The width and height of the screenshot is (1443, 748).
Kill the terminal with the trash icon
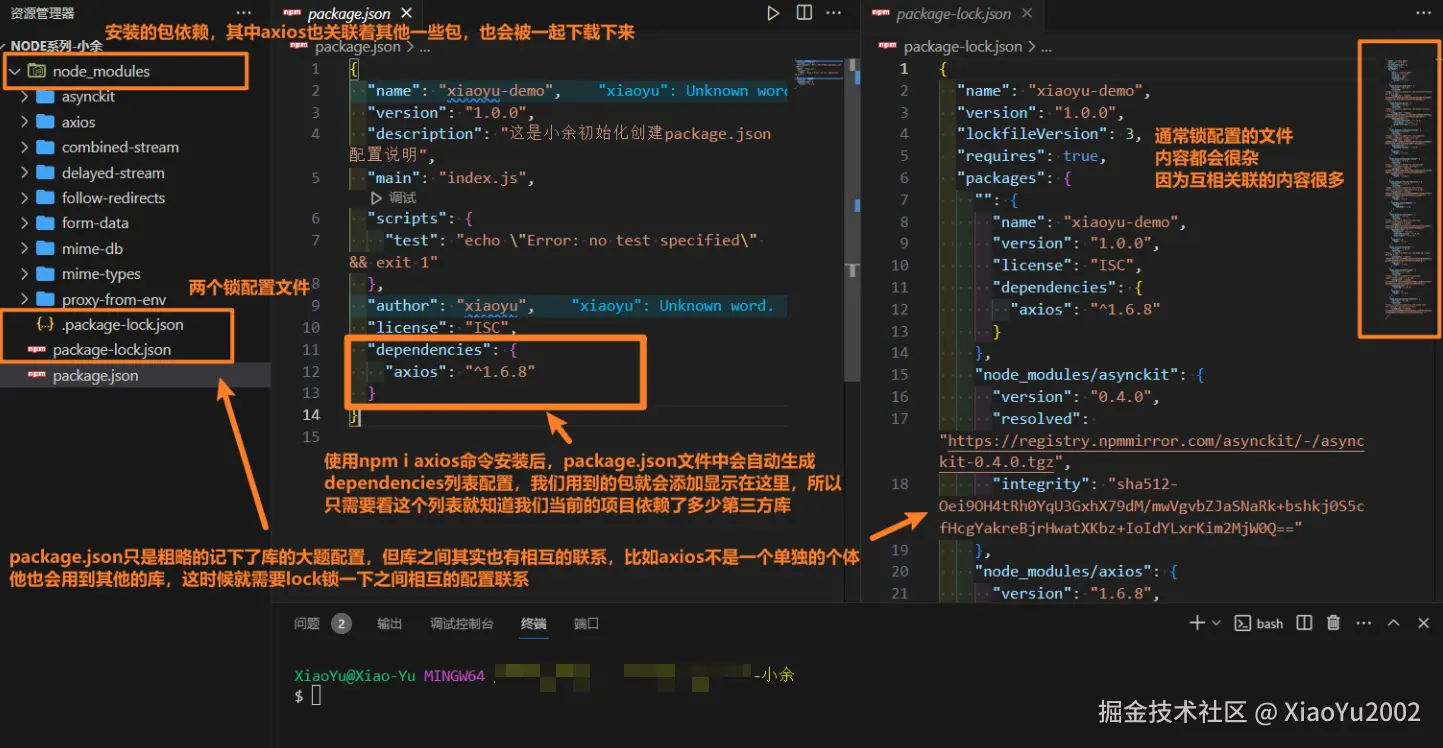1333,623
